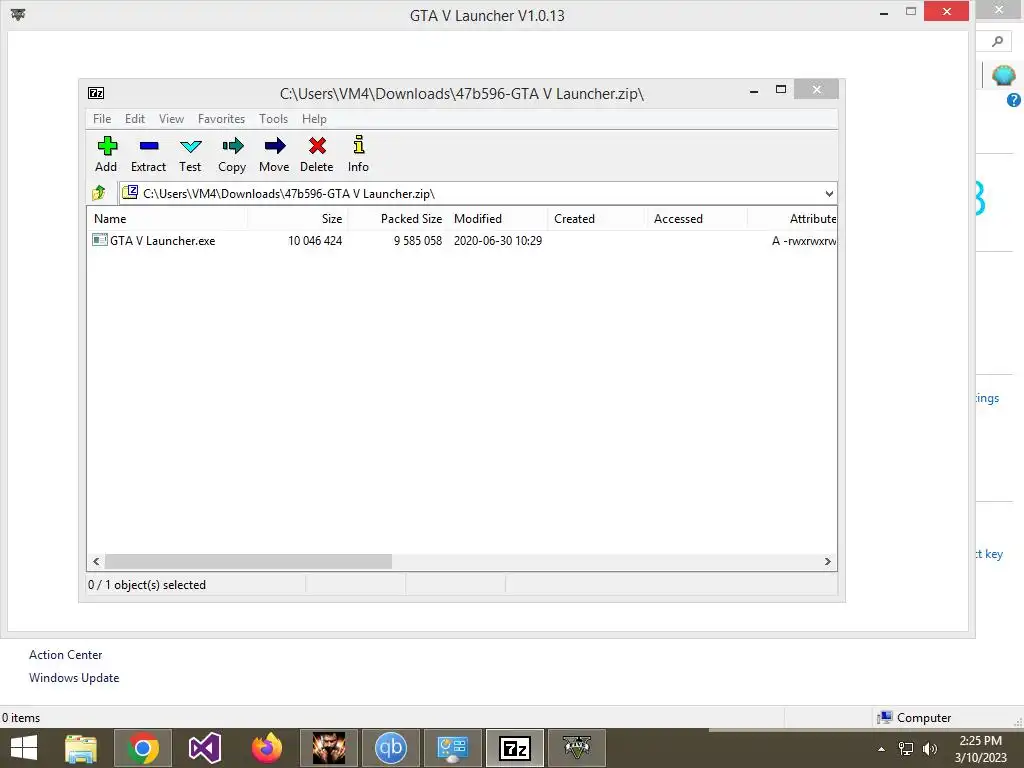Switch to GTA V Launcher taskbar icon
The height and width of the screenshot is (768, 1024).
[x=577, y=748]
